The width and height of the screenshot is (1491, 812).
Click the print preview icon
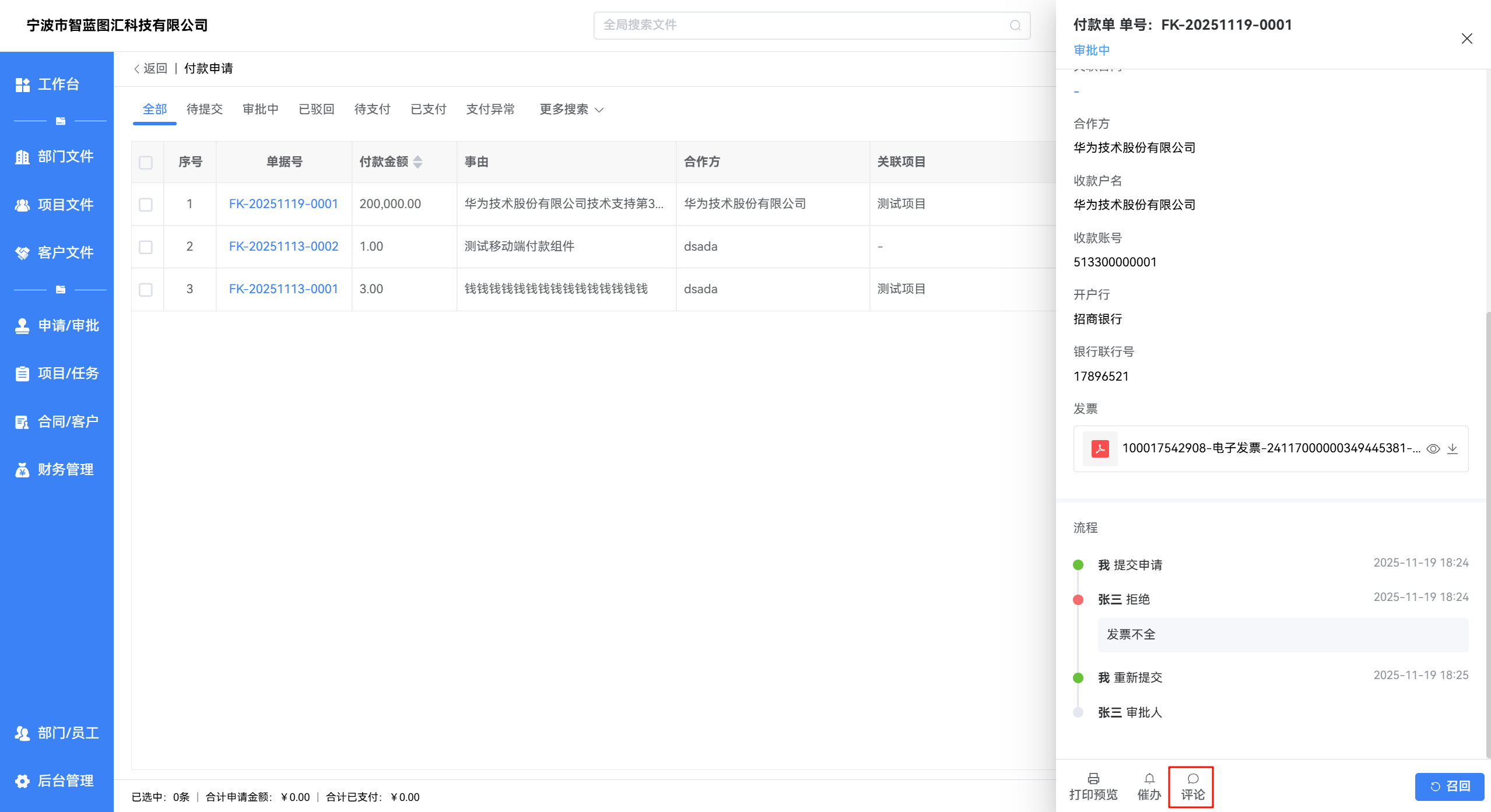(1093, 779)
